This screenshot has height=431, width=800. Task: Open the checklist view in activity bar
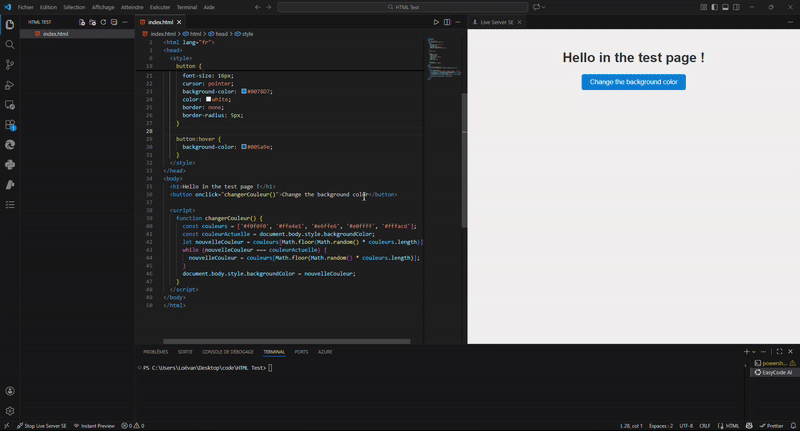(x=10, y=205)
